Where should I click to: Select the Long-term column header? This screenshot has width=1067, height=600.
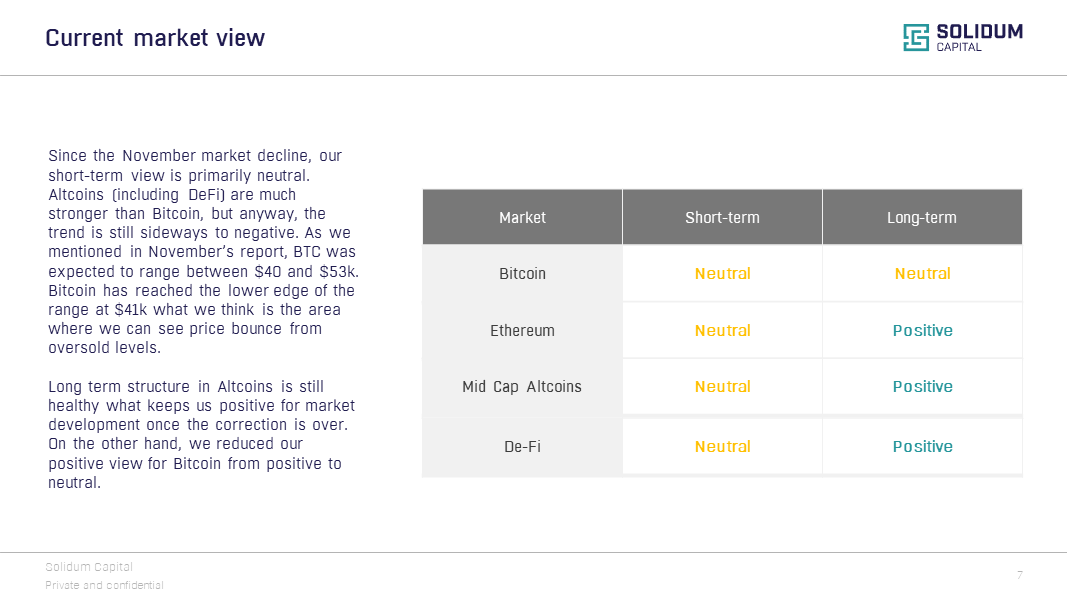click(x=922, y=217)
